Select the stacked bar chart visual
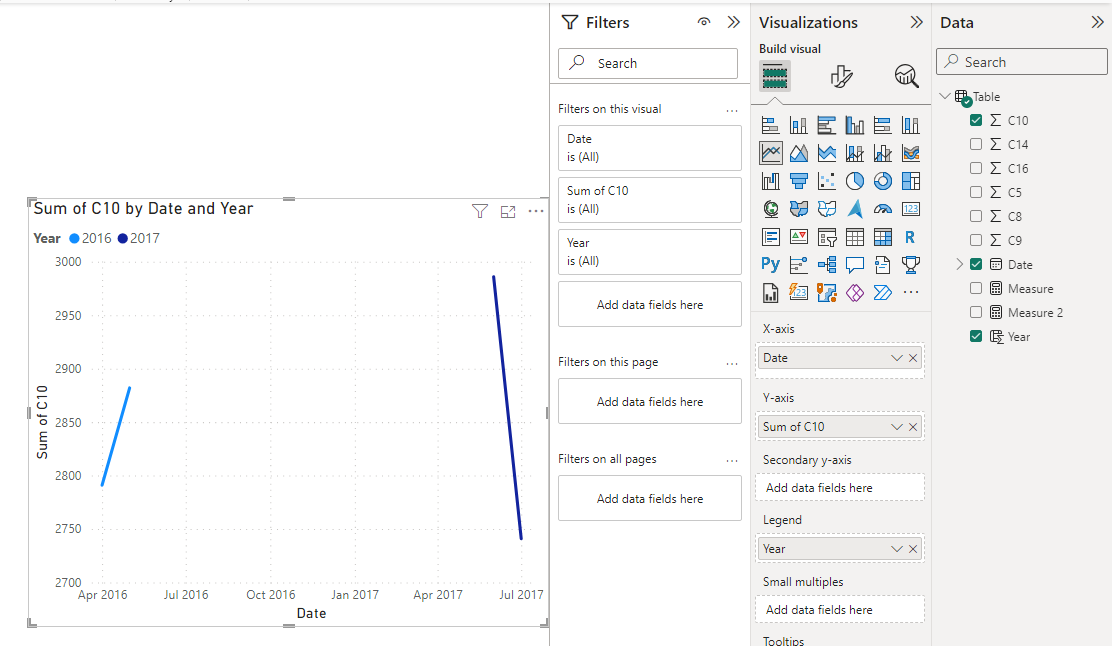This screenshot has height=646, width=1112. coord(770,126)
